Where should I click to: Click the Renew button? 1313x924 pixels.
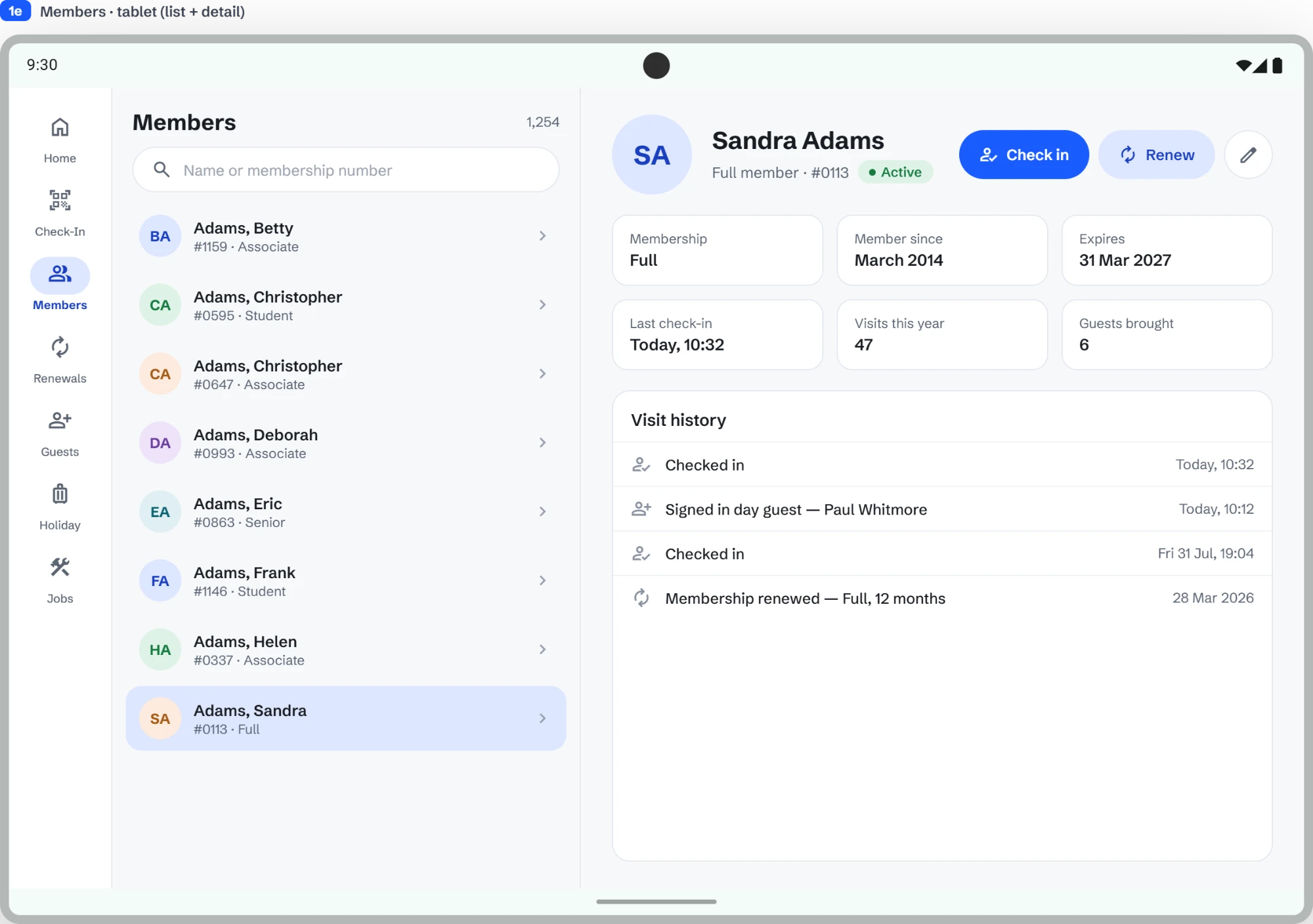click(1156, 155)
